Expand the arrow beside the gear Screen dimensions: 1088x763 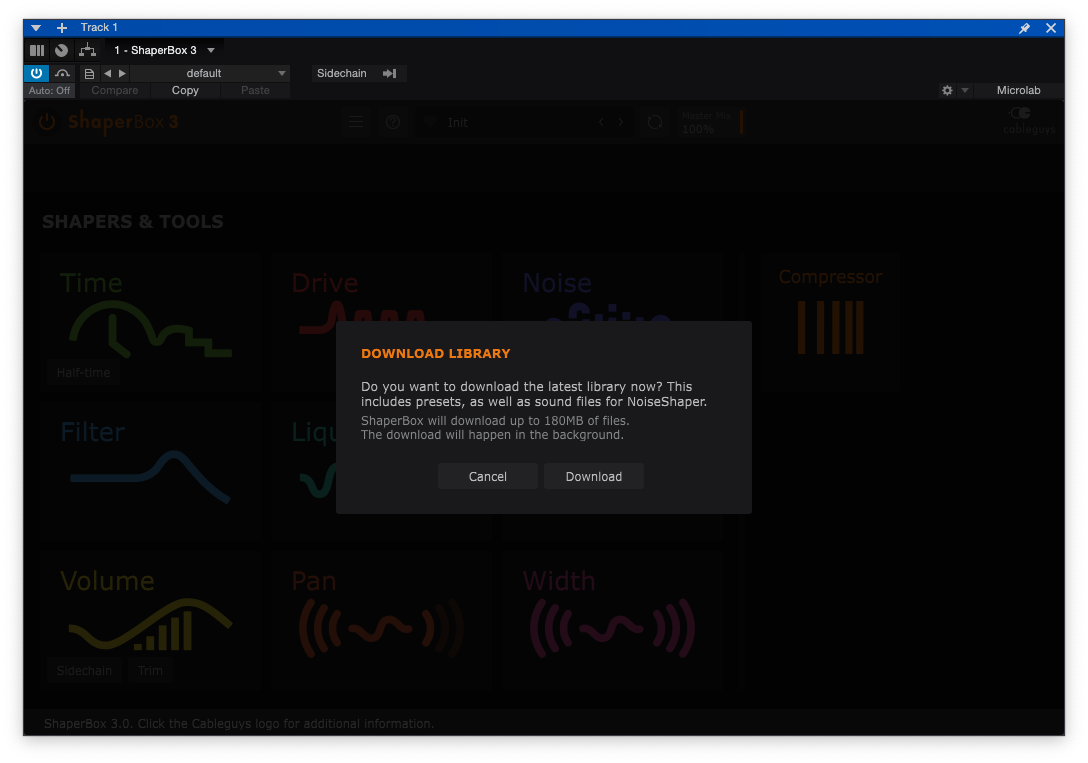pyautogui.click(x=964, y=90)
